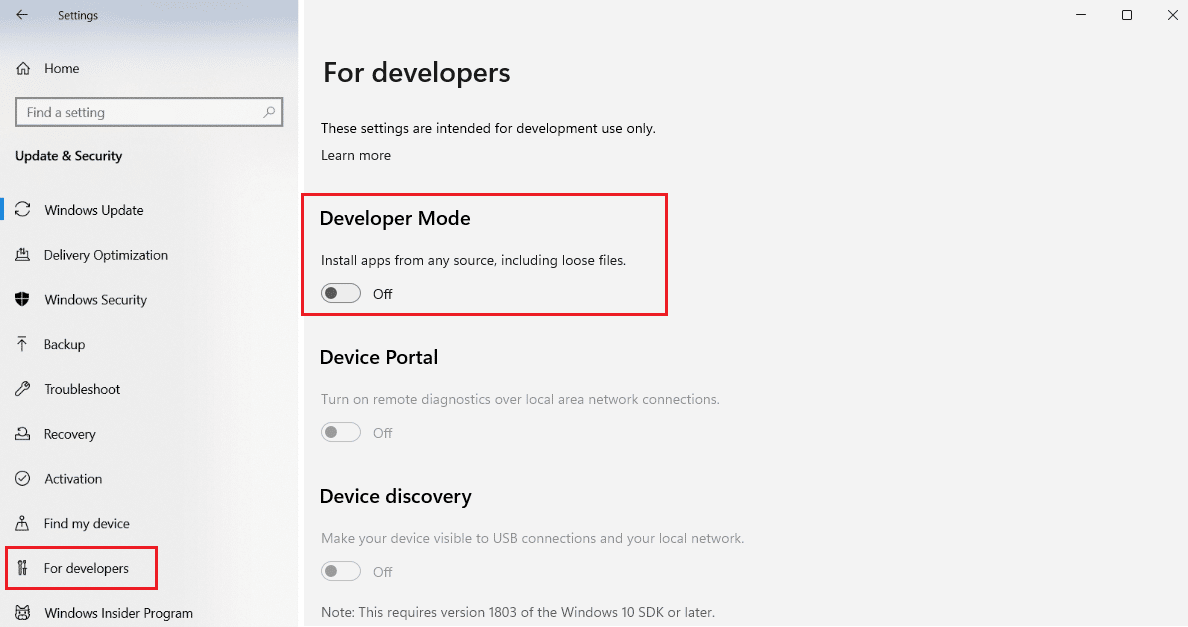Click the search magnifier icon

click(x=269, y=112)
